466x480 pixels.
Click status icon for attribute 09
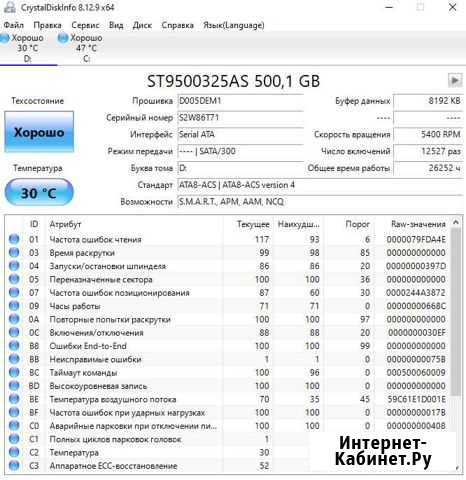point(14,306)
